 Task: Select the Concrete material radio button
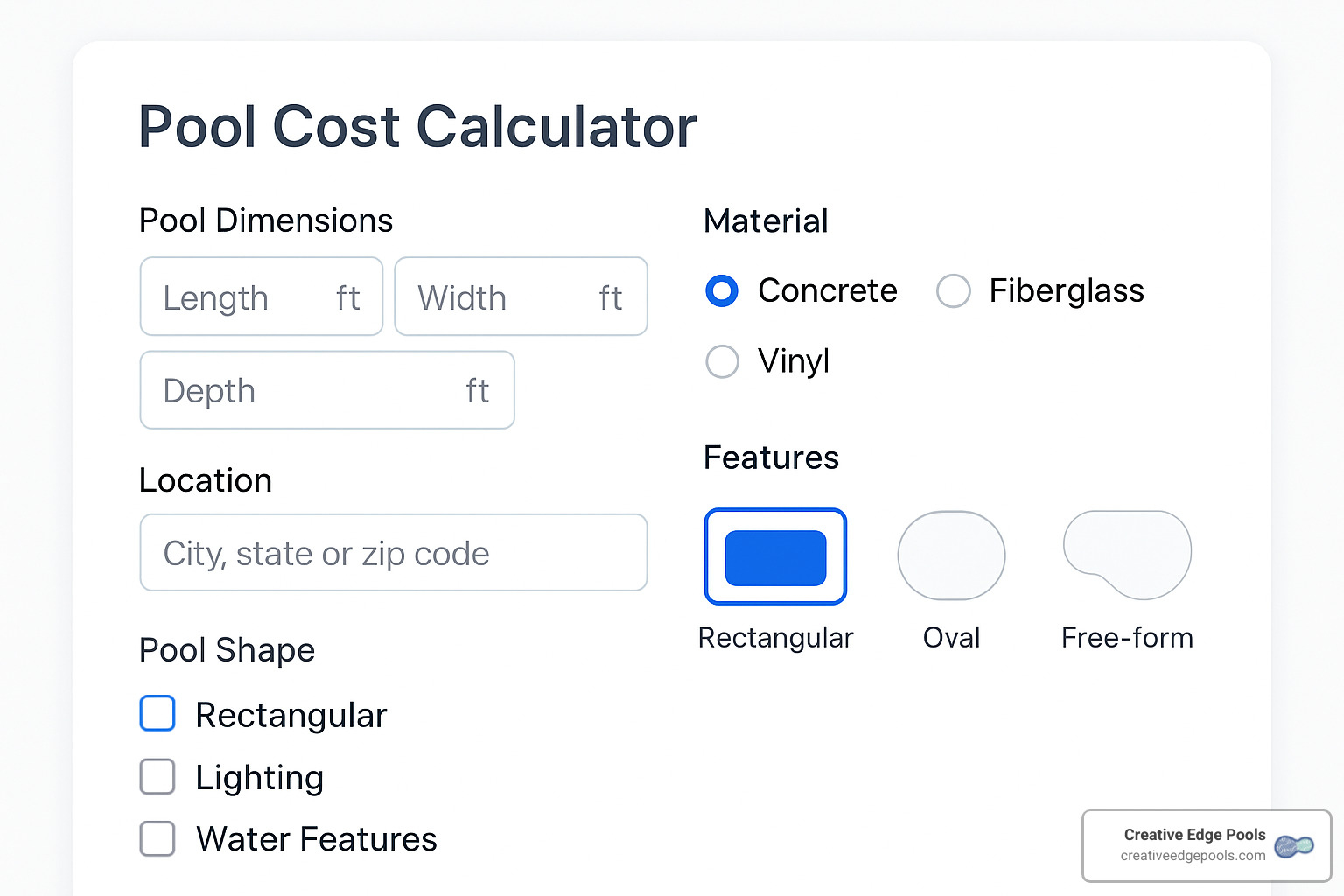pos(722,290)
